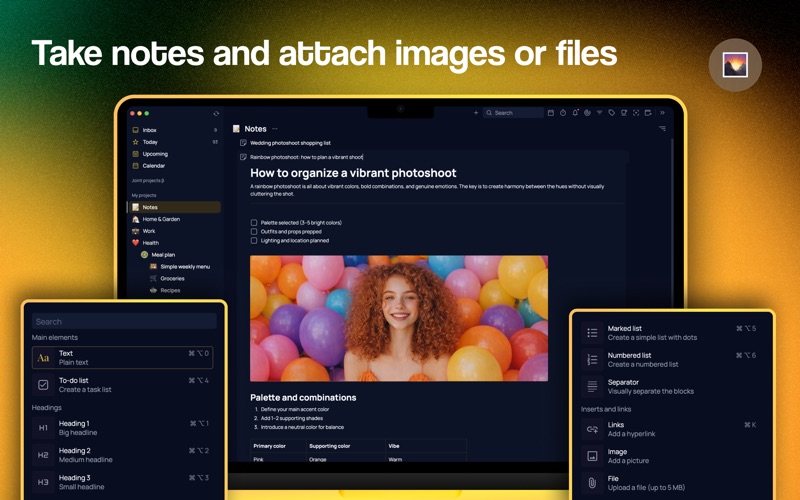Open the tags icon in the toolbar
The width and height of the screenshot is (800, 500).
coord(612,113)
